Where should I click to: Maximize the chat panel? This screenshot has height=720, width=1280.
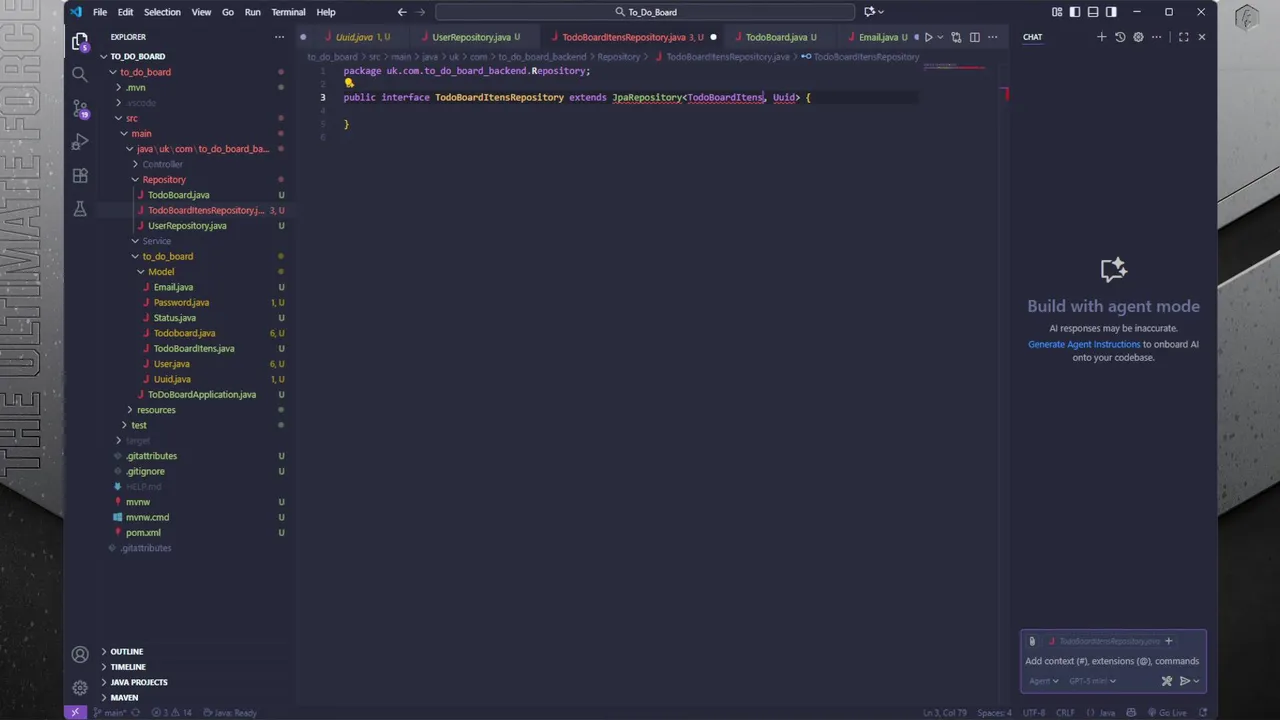pyautogui.click(x=1183, y=37)
